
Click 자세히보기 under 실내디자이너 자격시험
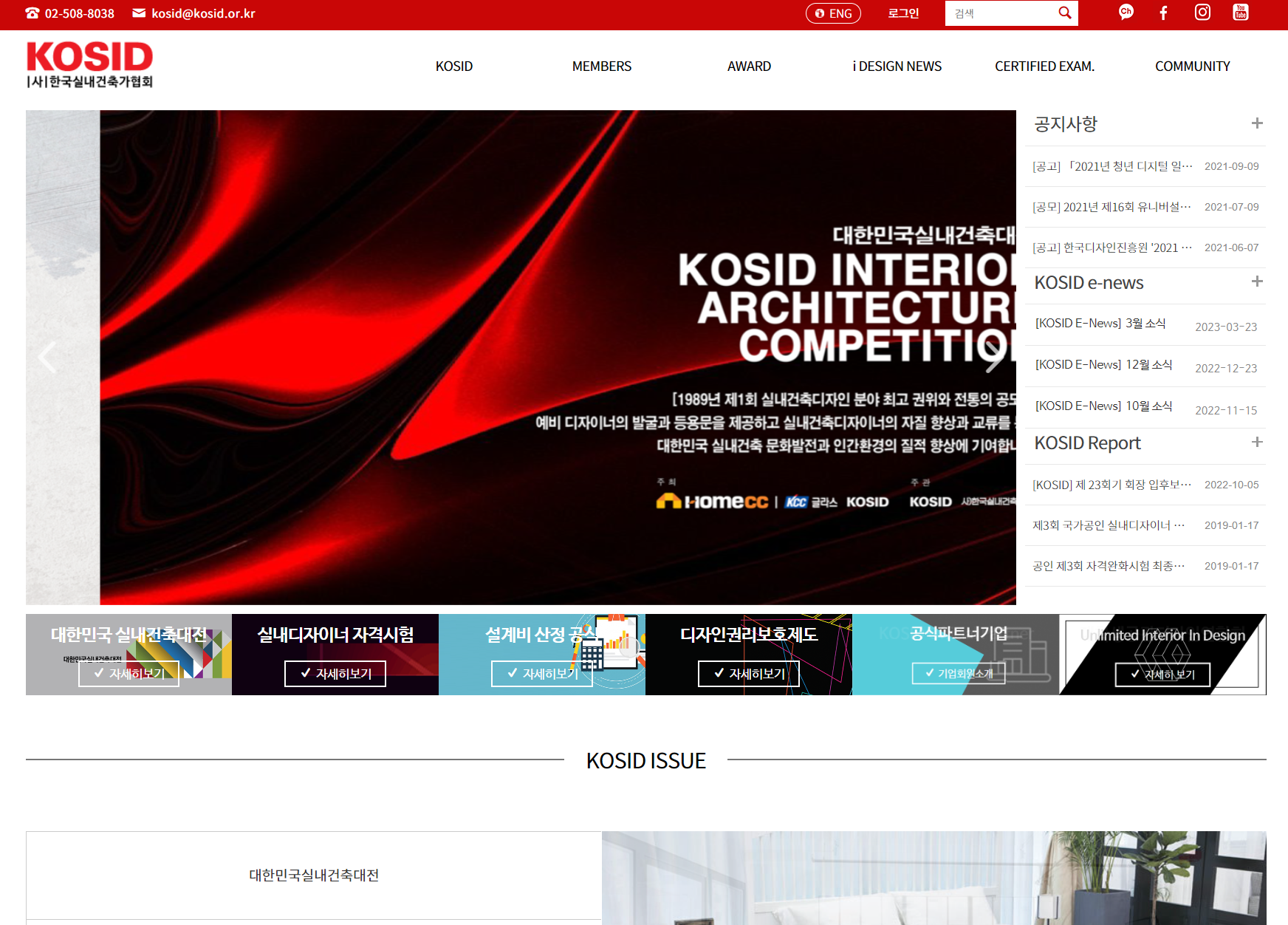(x=335, y=674)
